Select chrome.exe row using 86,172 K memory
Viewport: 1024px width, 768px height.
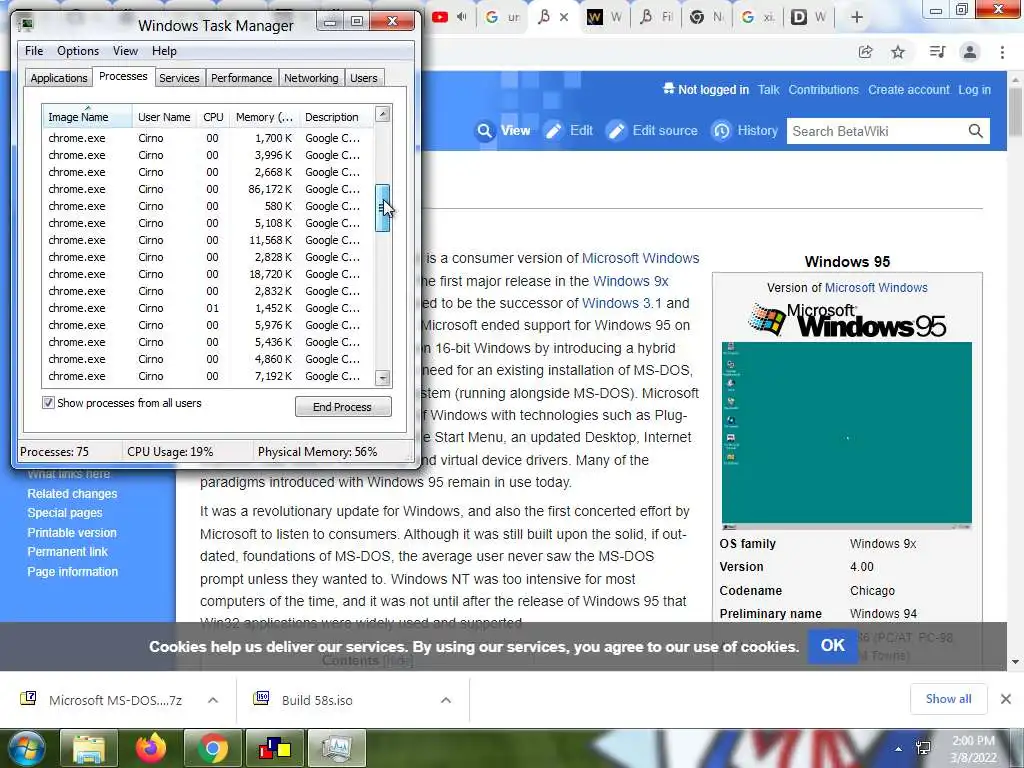click(x=208, y=189)
